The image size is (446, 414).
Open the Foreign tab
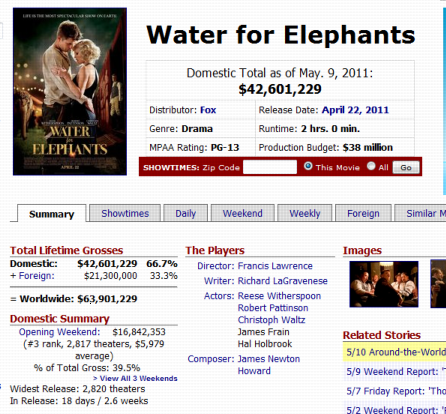pos(363,213)
